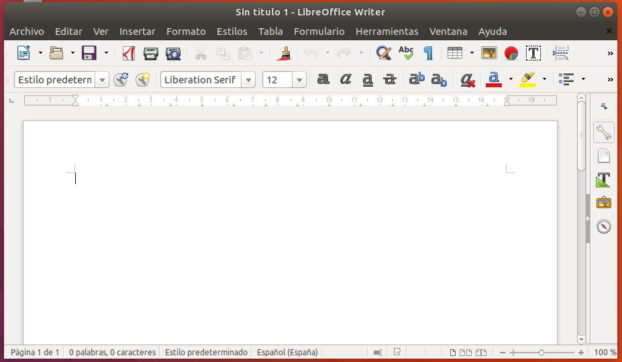Screen dimensions: 622x362
Task: Open the Editar menu
Action: point(68,31)
